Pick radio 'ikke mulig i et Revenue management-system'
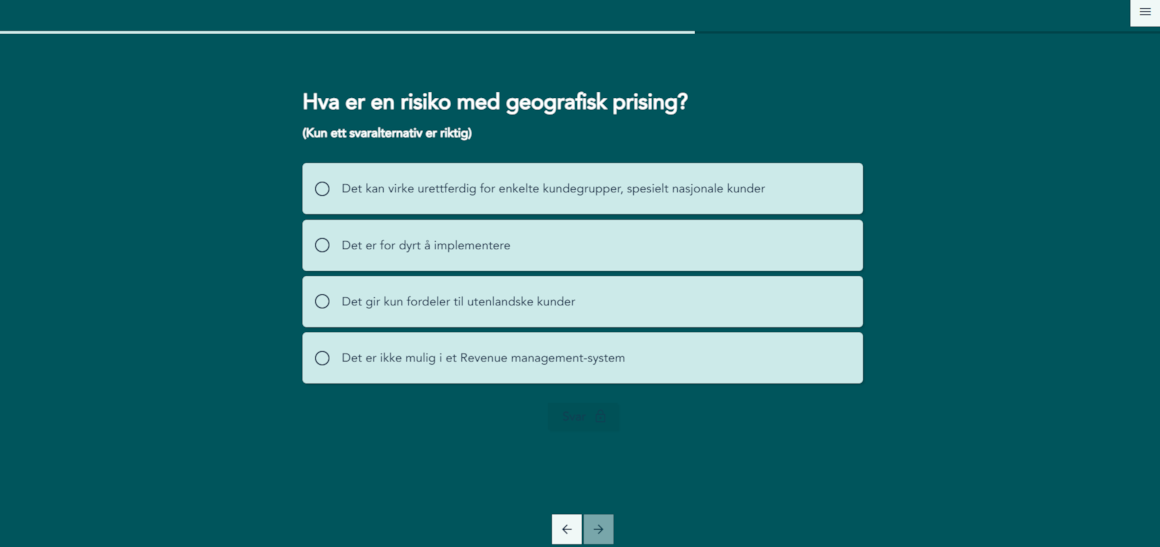This screenshot has height=547, width=1160. click(322, 358)
